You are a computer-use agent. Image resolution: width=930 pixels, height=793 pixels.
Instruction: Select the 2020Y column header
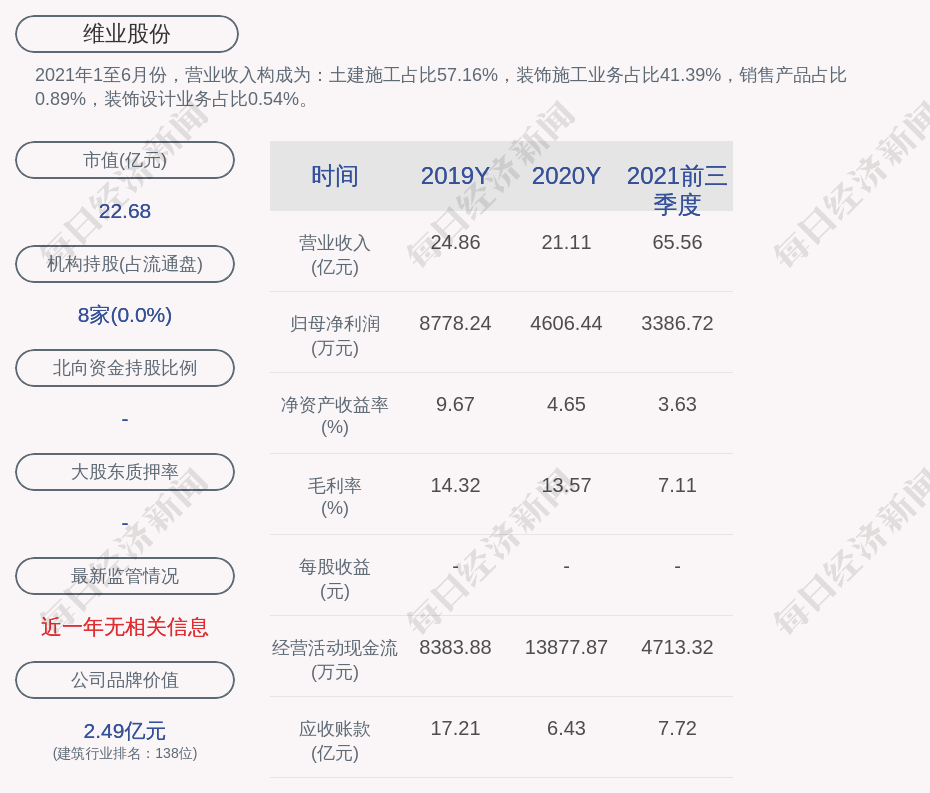click(566, 176)
